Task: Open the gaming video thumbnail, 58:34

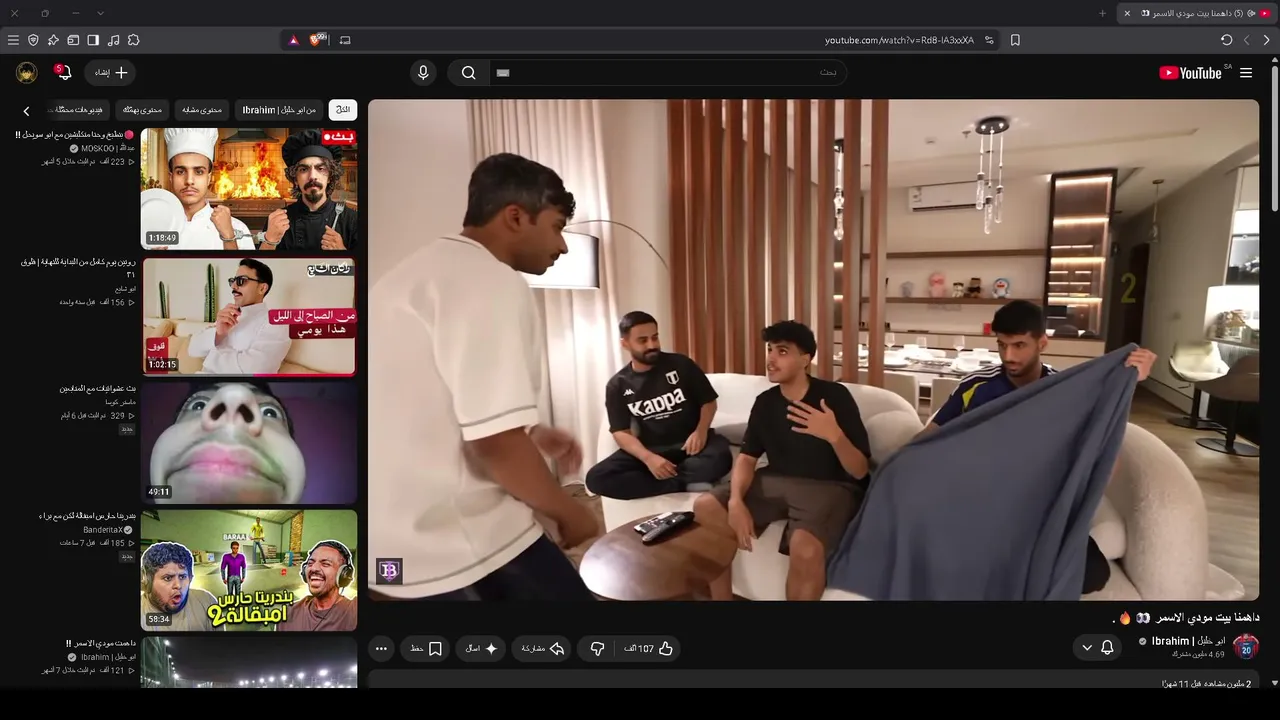Action: pyautogui.click(x=249, y=570)
